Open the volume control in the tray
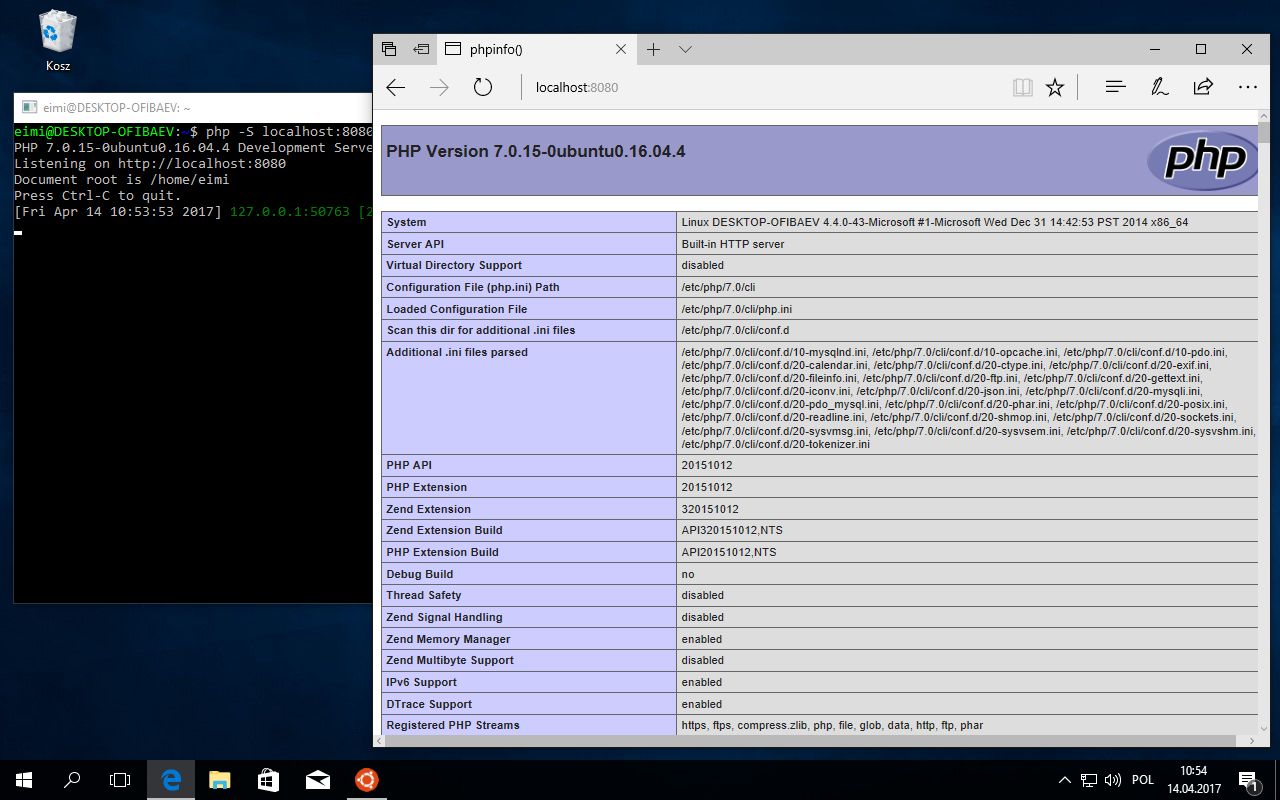The width and height of the screenshot is (1280, 800). (x=1113, y=780)
